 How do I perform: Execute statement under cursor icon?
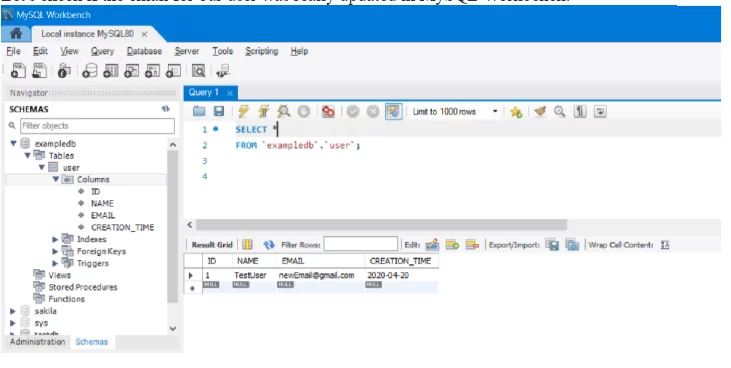click(x=264, y=111)
